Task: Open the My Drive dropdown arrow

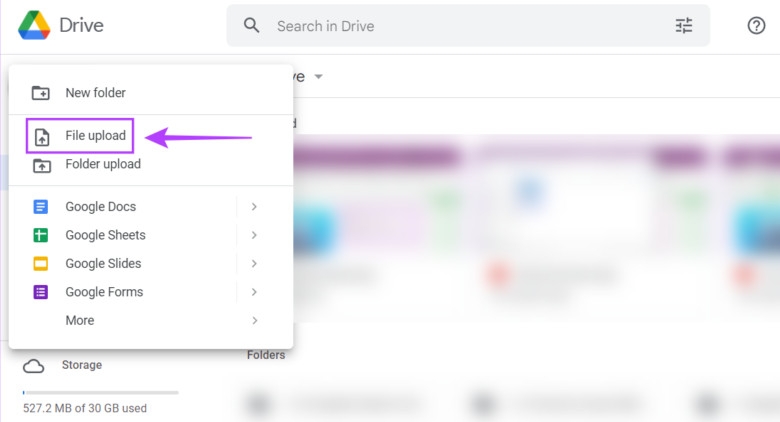Action: click(x=318, y=77)
